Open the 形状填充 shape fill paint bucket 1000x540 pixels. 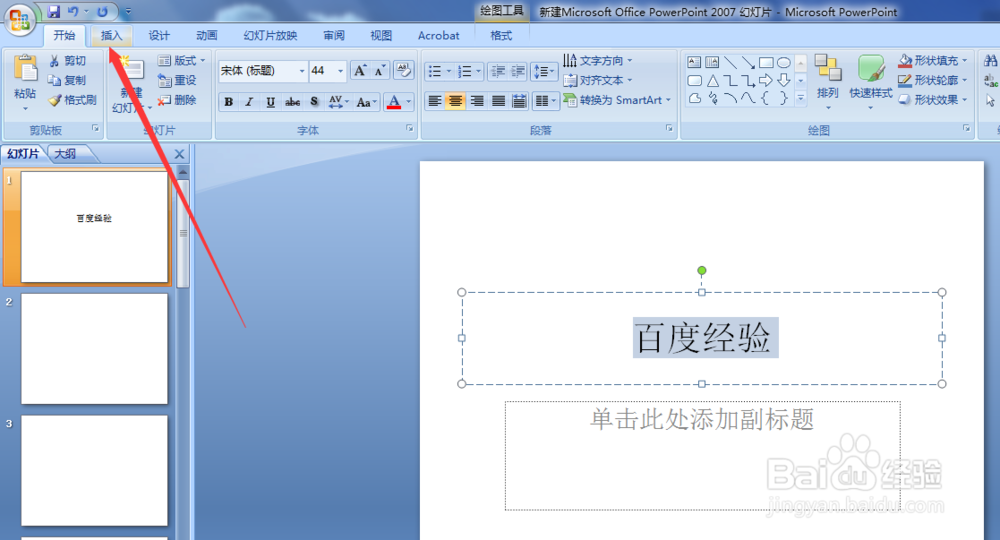(x=932, y=61)
